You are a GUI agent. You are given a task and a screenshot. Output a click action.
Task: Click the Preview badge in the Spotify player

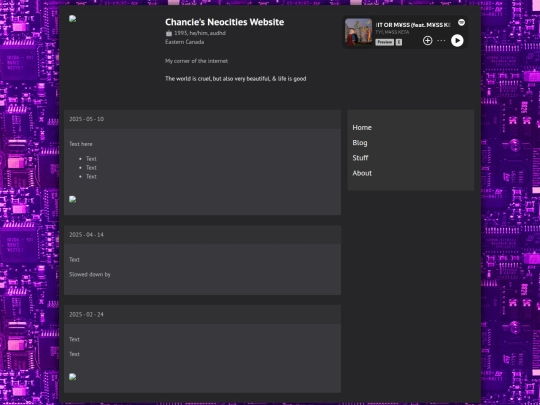point(384,42)
